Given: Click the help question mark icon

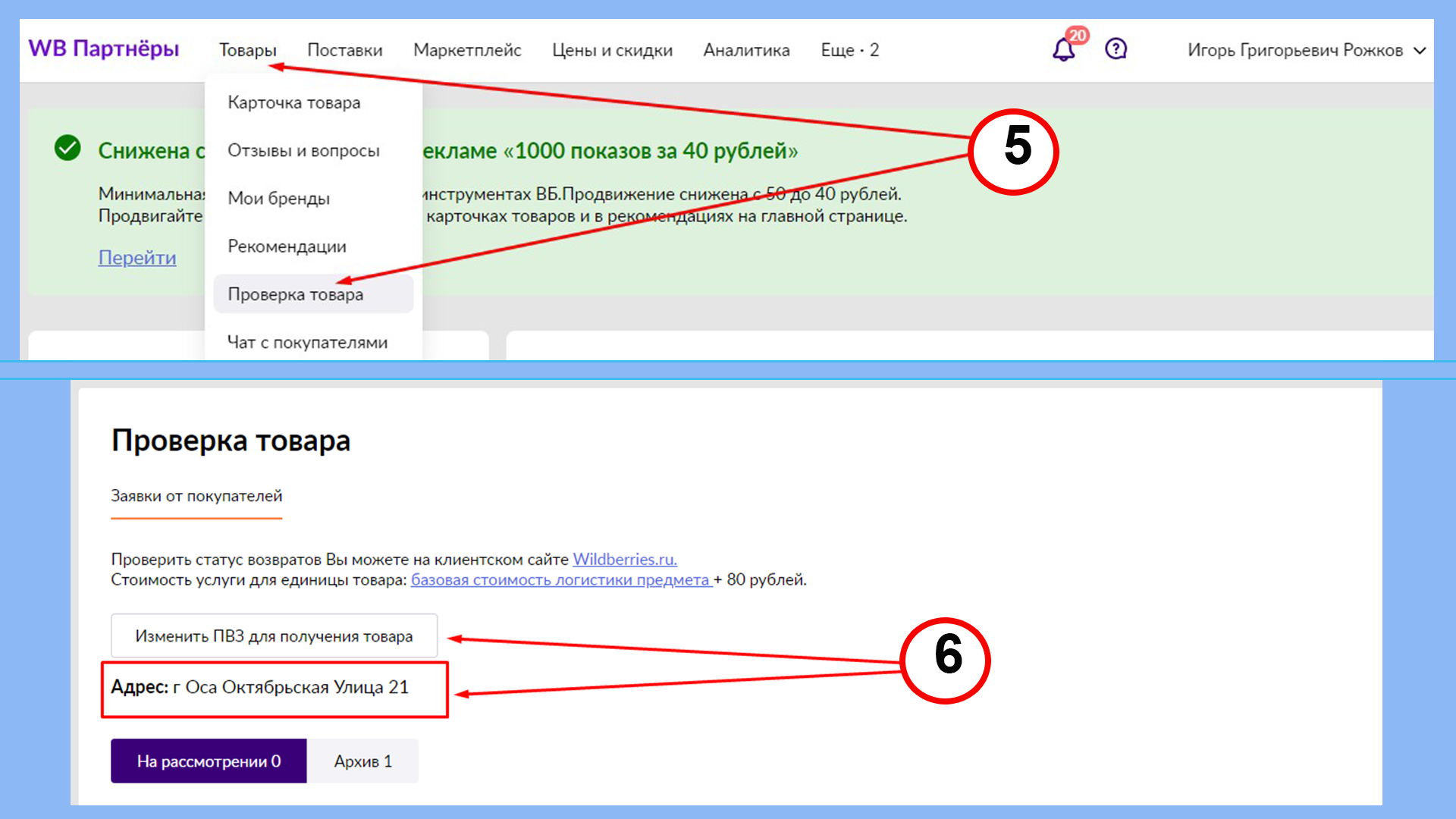Looking at the screenshot, I should (x=1116, y=49).
